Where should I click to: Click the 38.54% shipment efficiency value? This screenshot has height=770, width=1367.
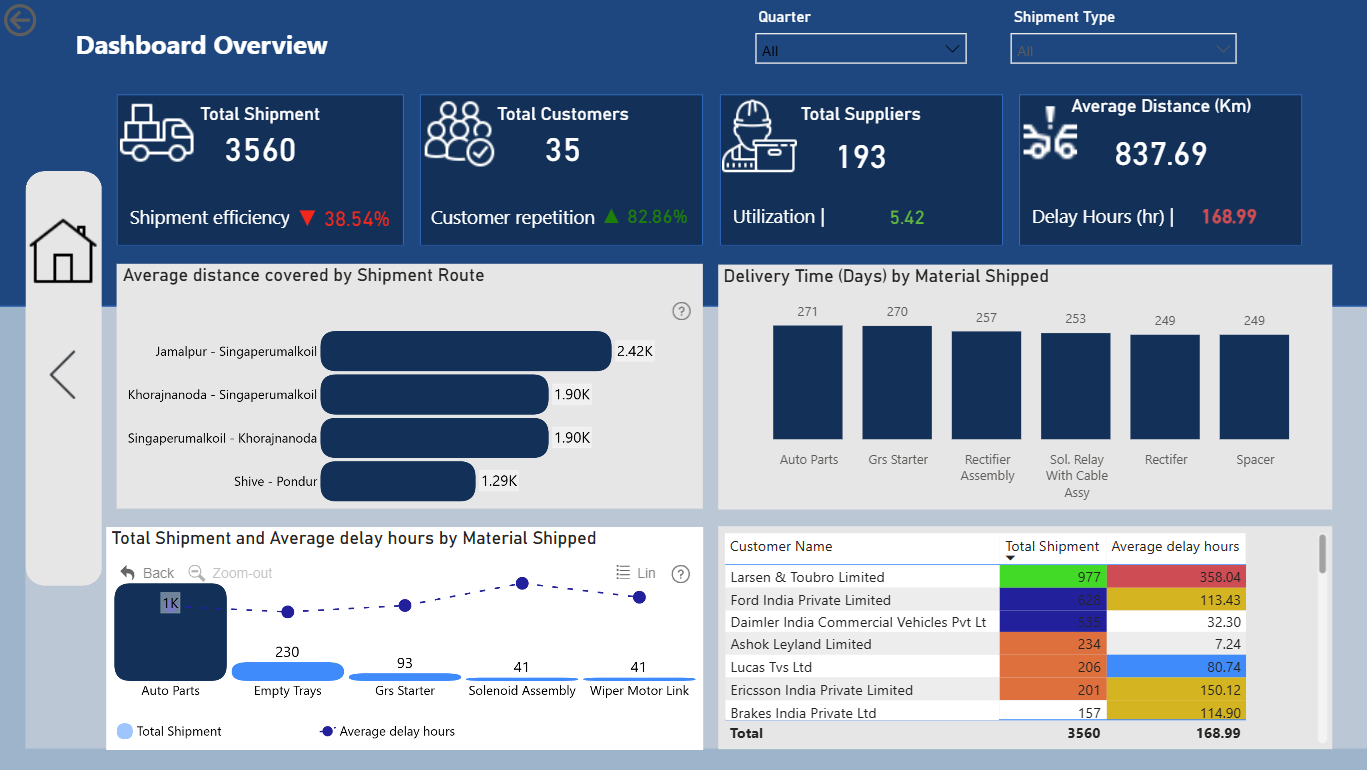tap(357, 219)
